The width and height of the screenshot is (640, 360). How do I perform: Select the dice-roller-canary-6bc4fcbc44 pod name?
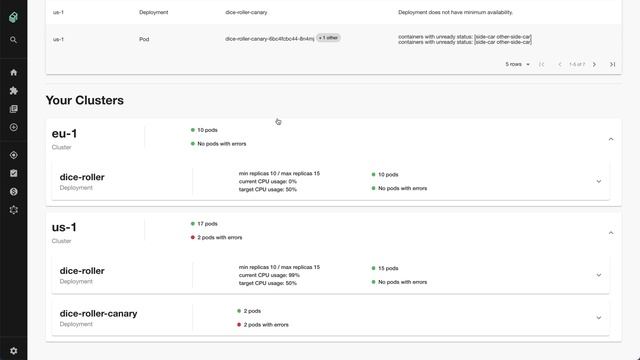269,39
